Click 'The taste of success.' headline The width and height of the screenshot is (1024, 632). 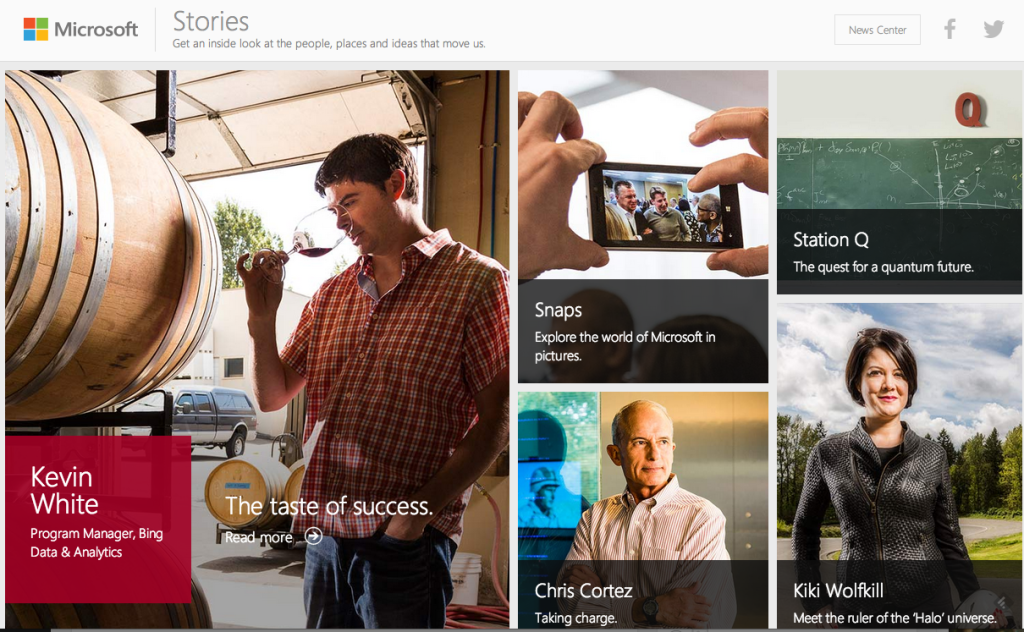(328, 506)
